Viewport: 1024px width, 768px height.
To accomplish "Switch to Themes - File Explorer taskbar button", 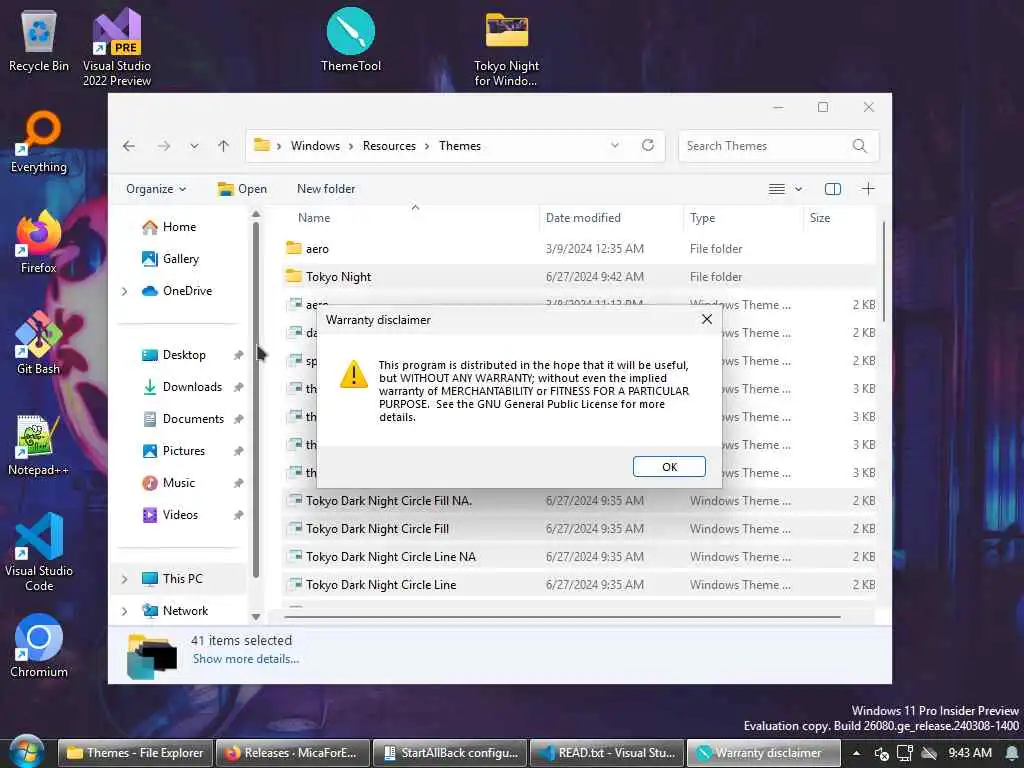I will tap(136, 753).
